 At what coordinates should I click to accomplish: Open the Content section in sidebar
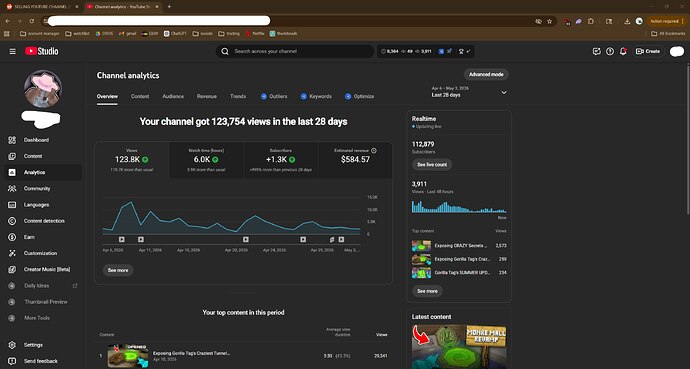[33, 156]
